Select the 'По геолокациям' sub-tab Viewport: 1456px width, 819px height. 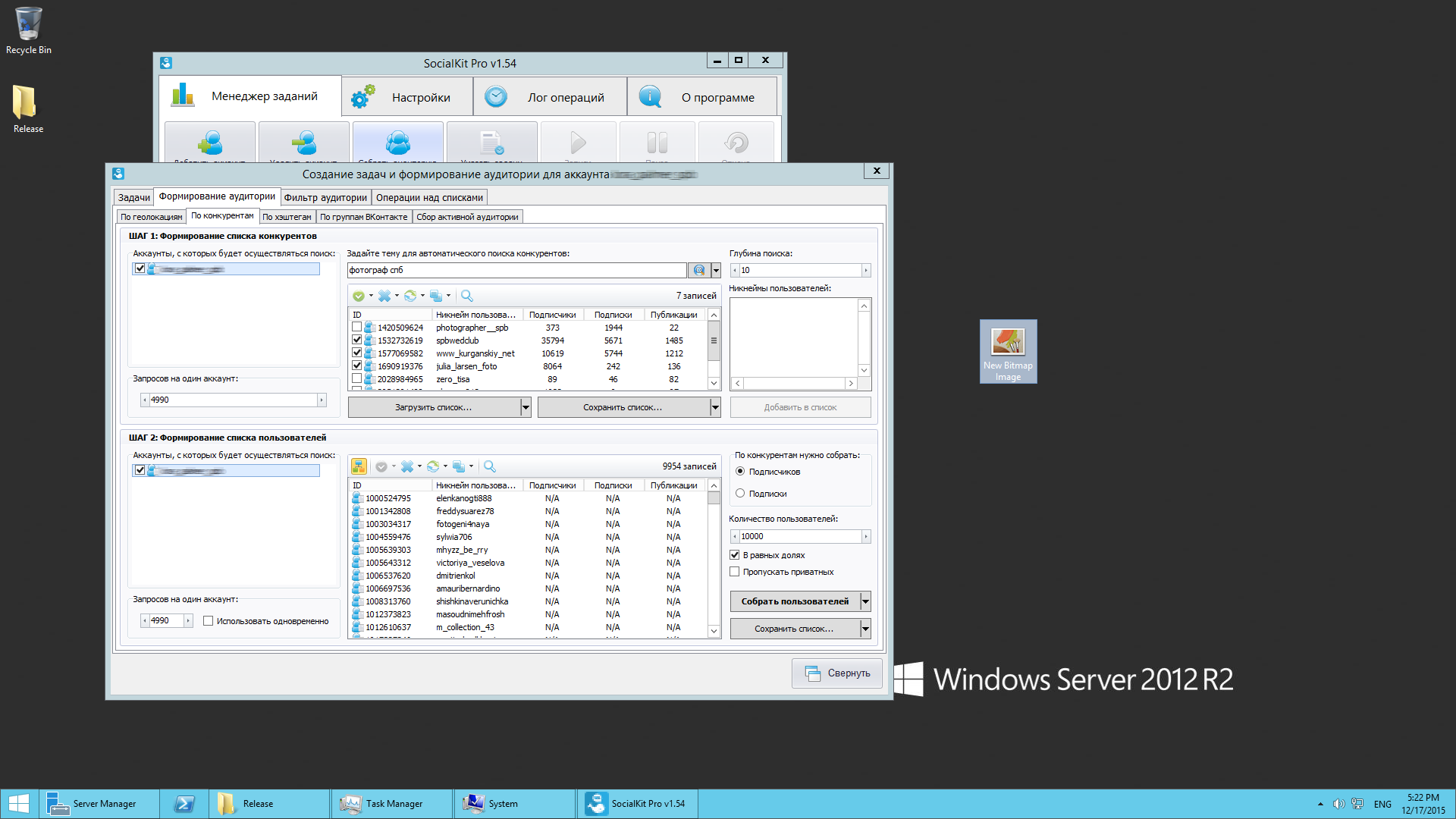(151, 217)
